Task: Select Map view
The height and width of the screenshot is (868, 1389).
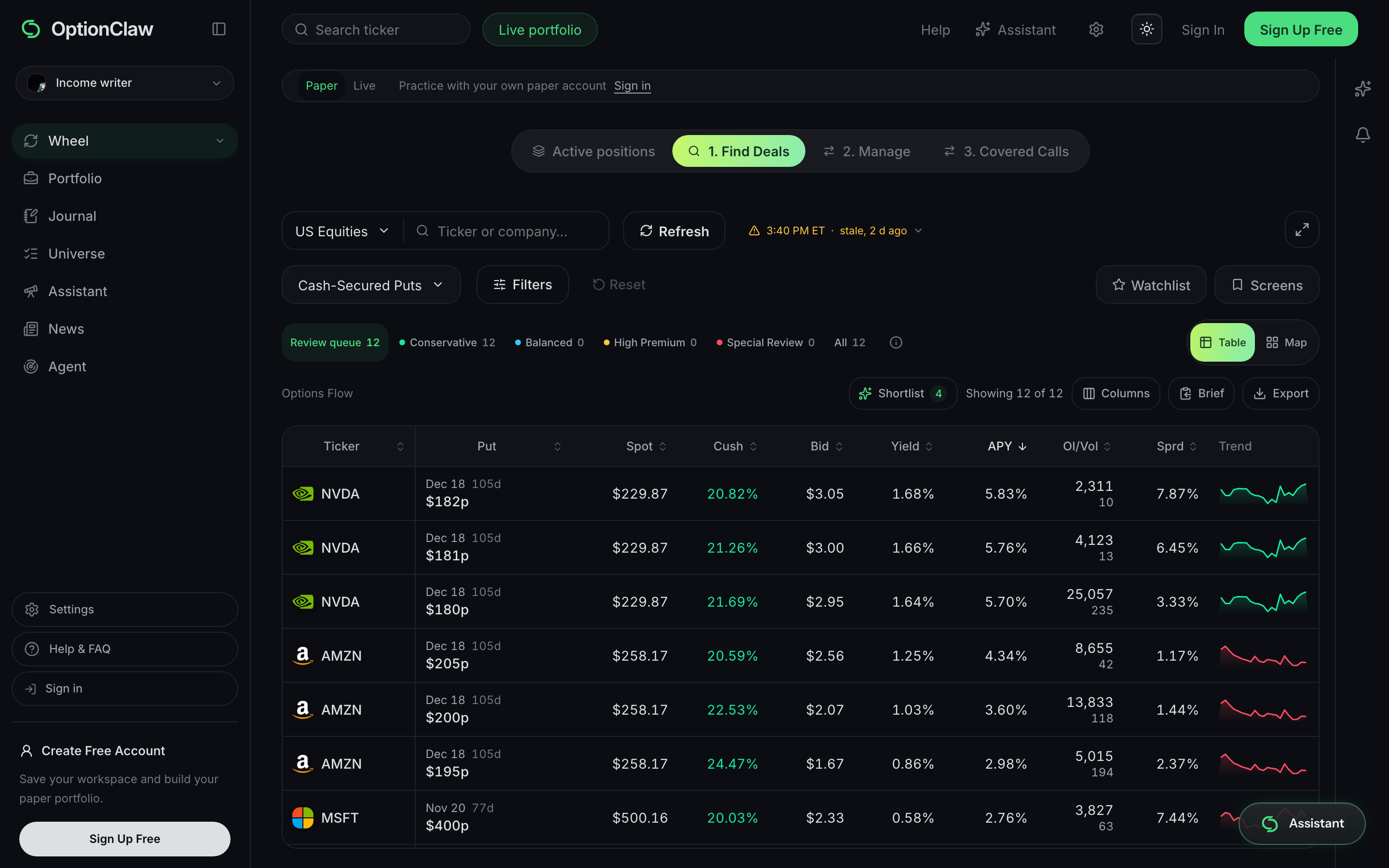Action: tap(1286, 342)
